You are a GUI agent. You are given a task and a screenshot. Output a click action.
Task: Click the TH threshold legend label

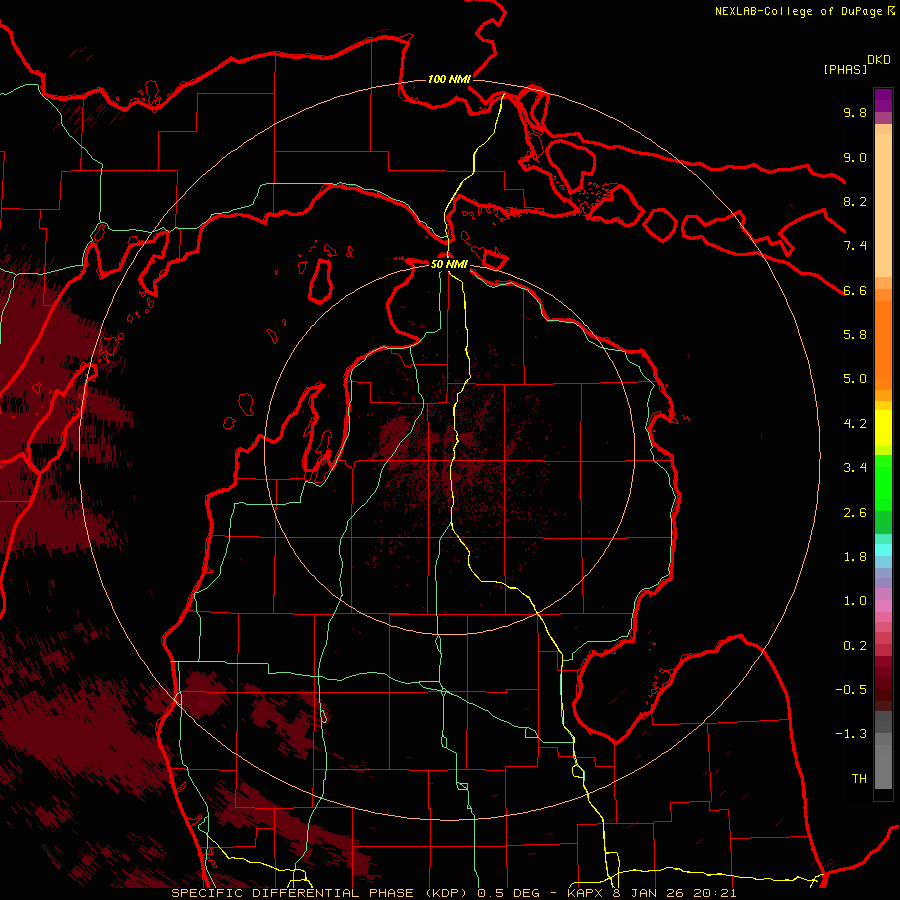(859, 779)
